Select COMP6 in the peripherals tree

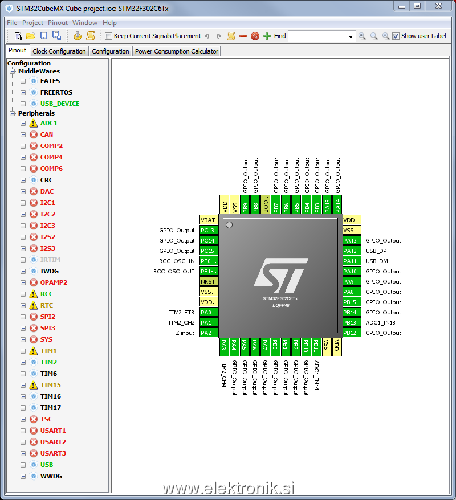(x=51, y=168)
